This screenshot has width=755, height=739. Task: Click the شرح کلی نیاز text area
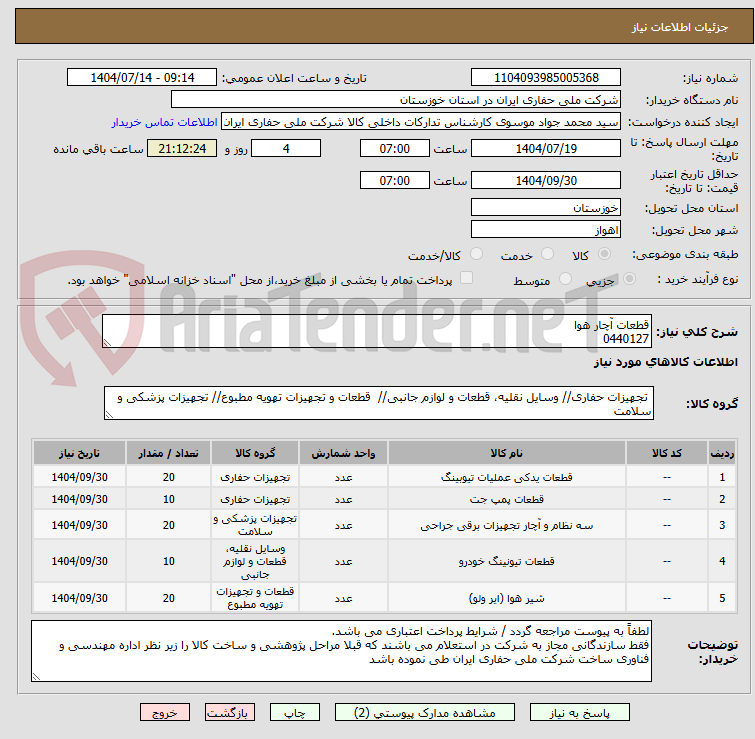[377, 331]
